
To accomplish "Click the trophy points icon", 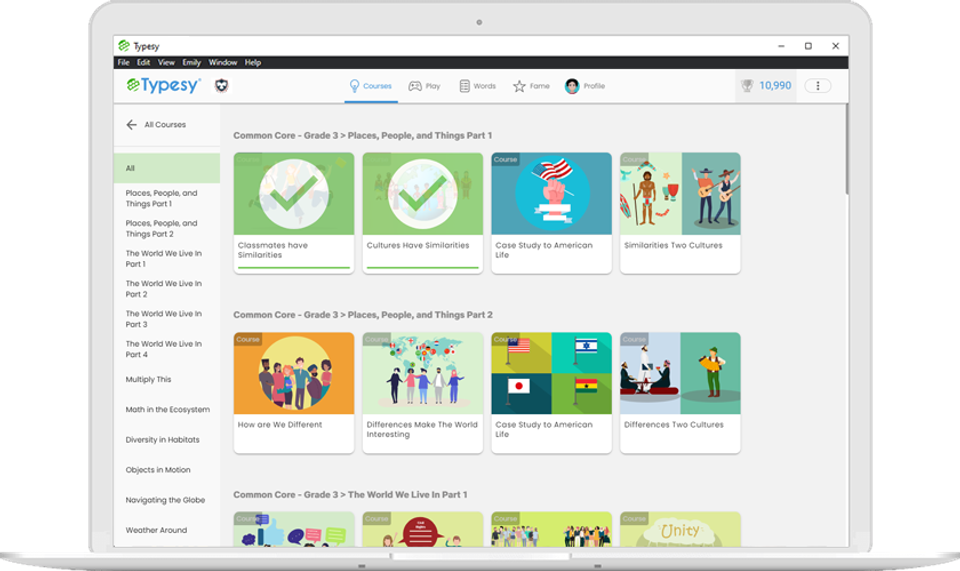I will (x=747, y=86).
